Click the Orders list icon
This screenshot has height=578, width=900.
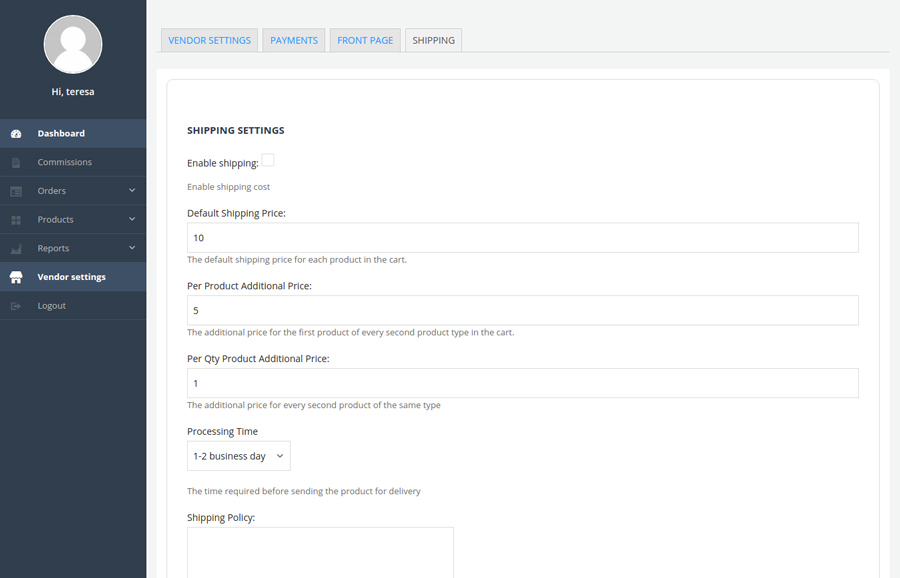tap(16, 191)
